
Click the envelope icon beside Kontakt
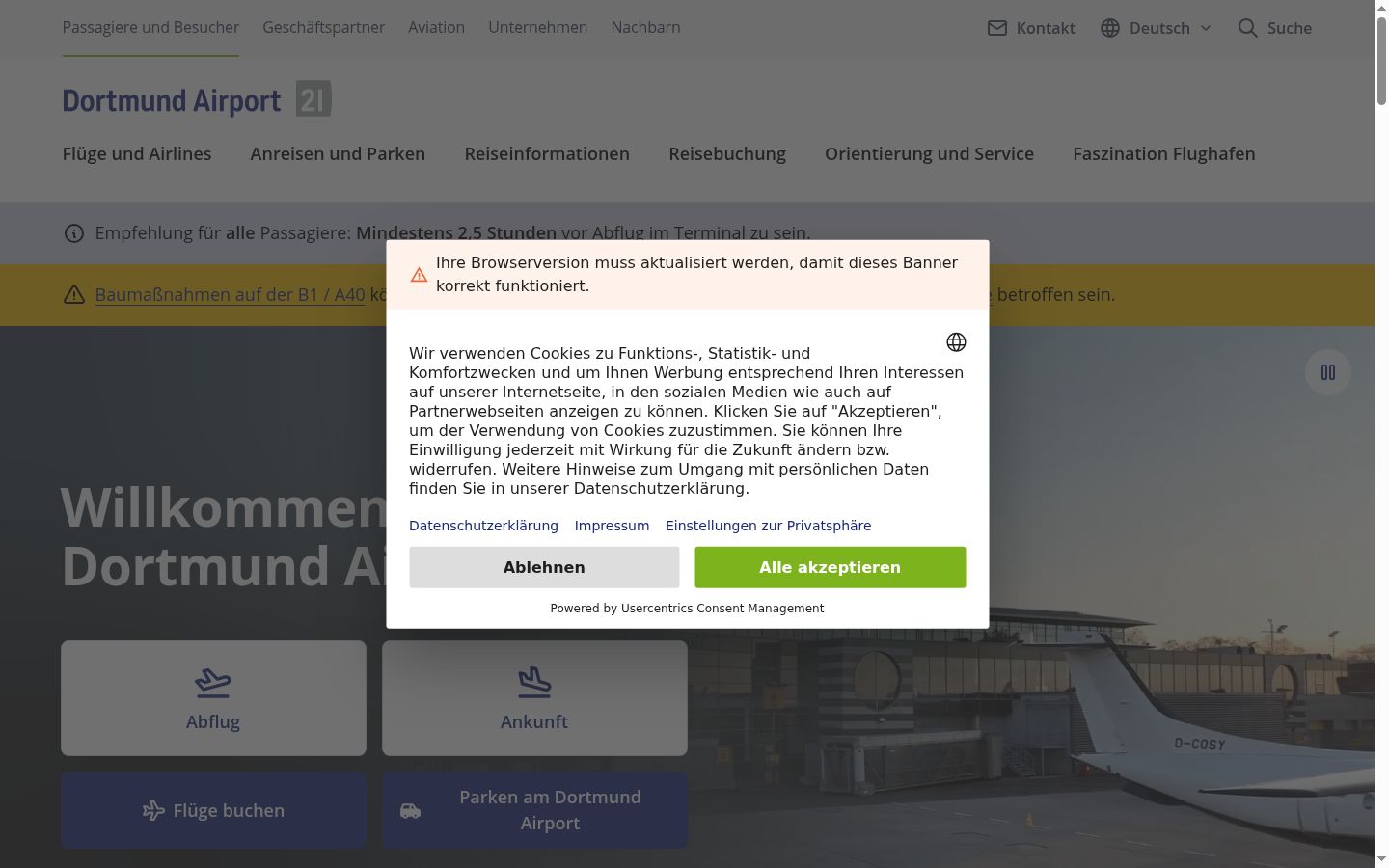[x=997, y=28]
